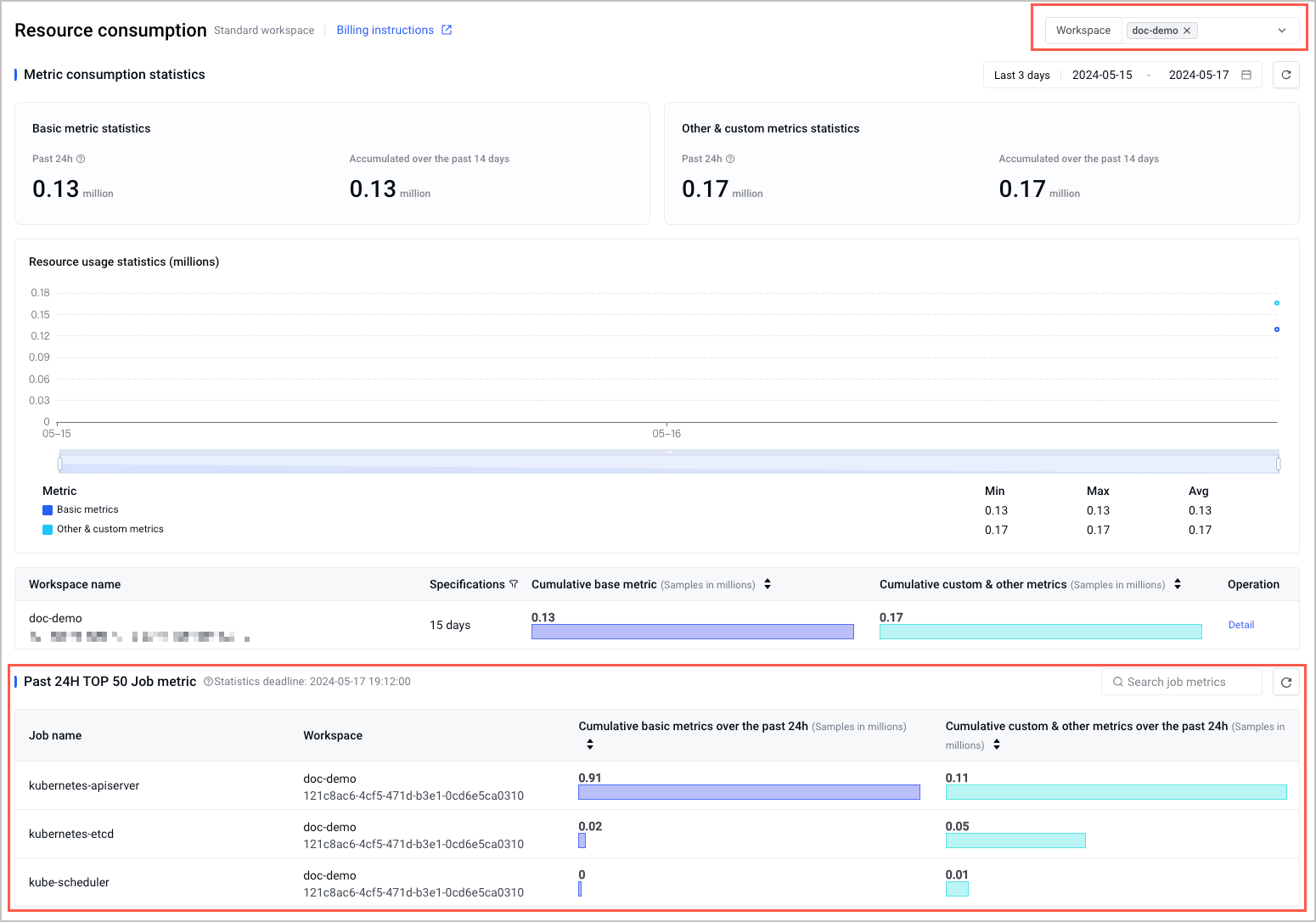
Task: Click the help icon beside Other & custom Past 24h
Action: pos(730,159)
